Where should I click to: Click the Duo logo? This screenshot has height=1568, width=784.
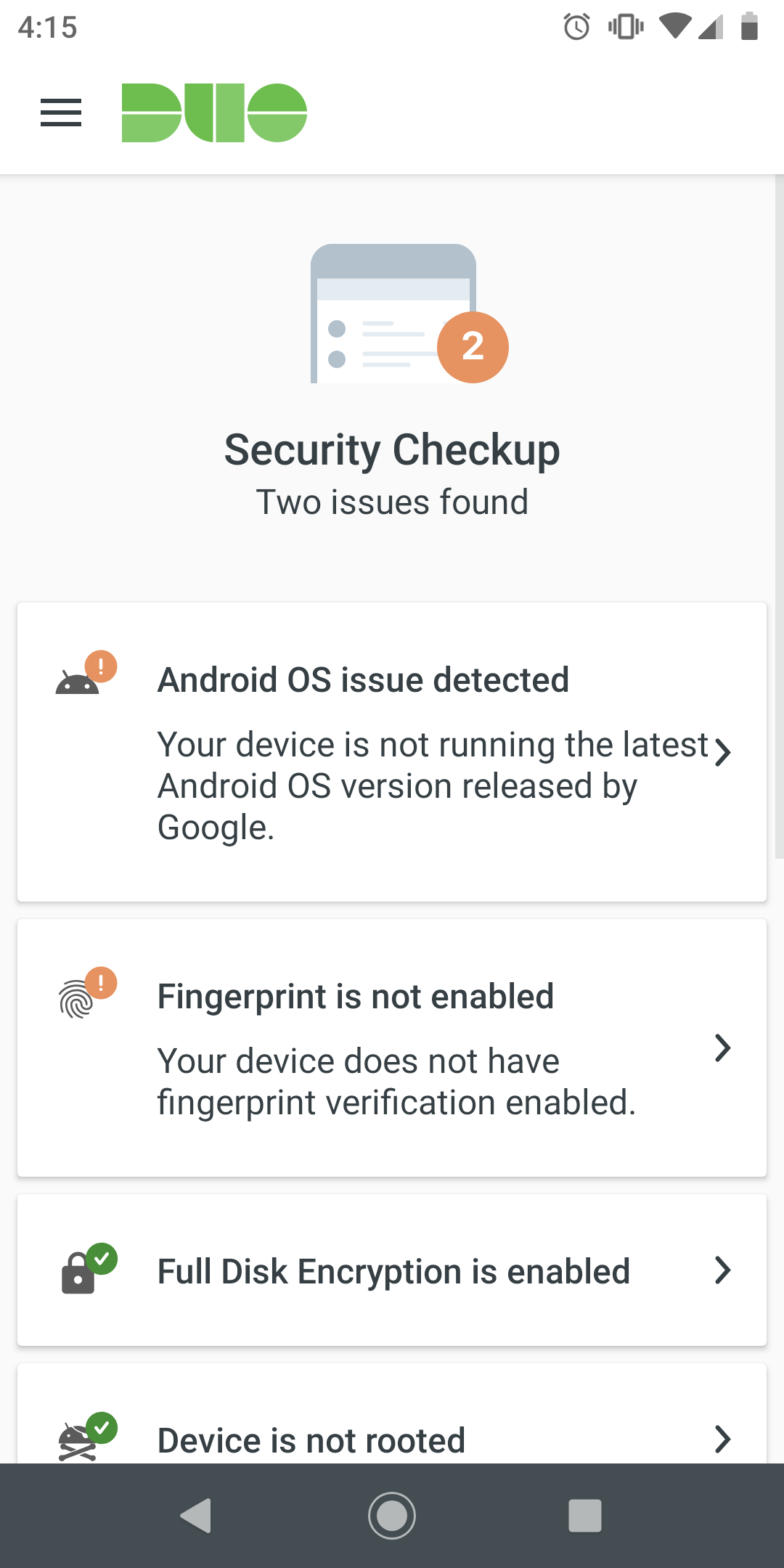(214, 113)
